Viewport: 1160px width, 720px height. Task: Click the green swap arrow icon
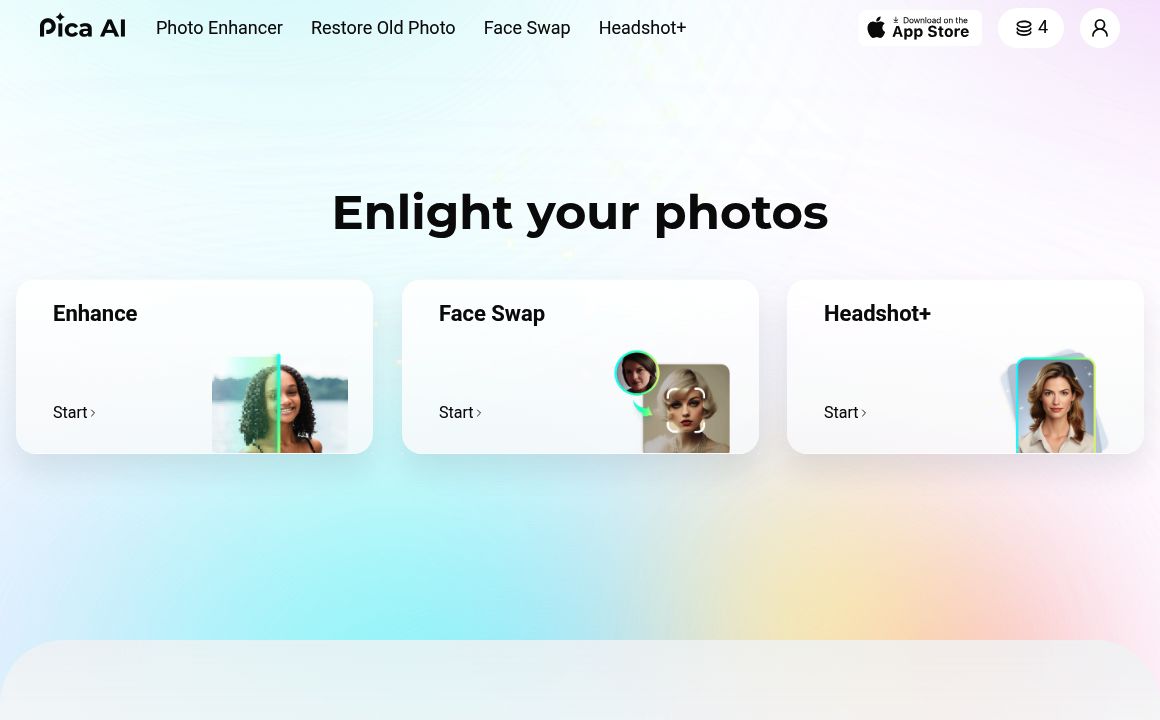point(641,406)
